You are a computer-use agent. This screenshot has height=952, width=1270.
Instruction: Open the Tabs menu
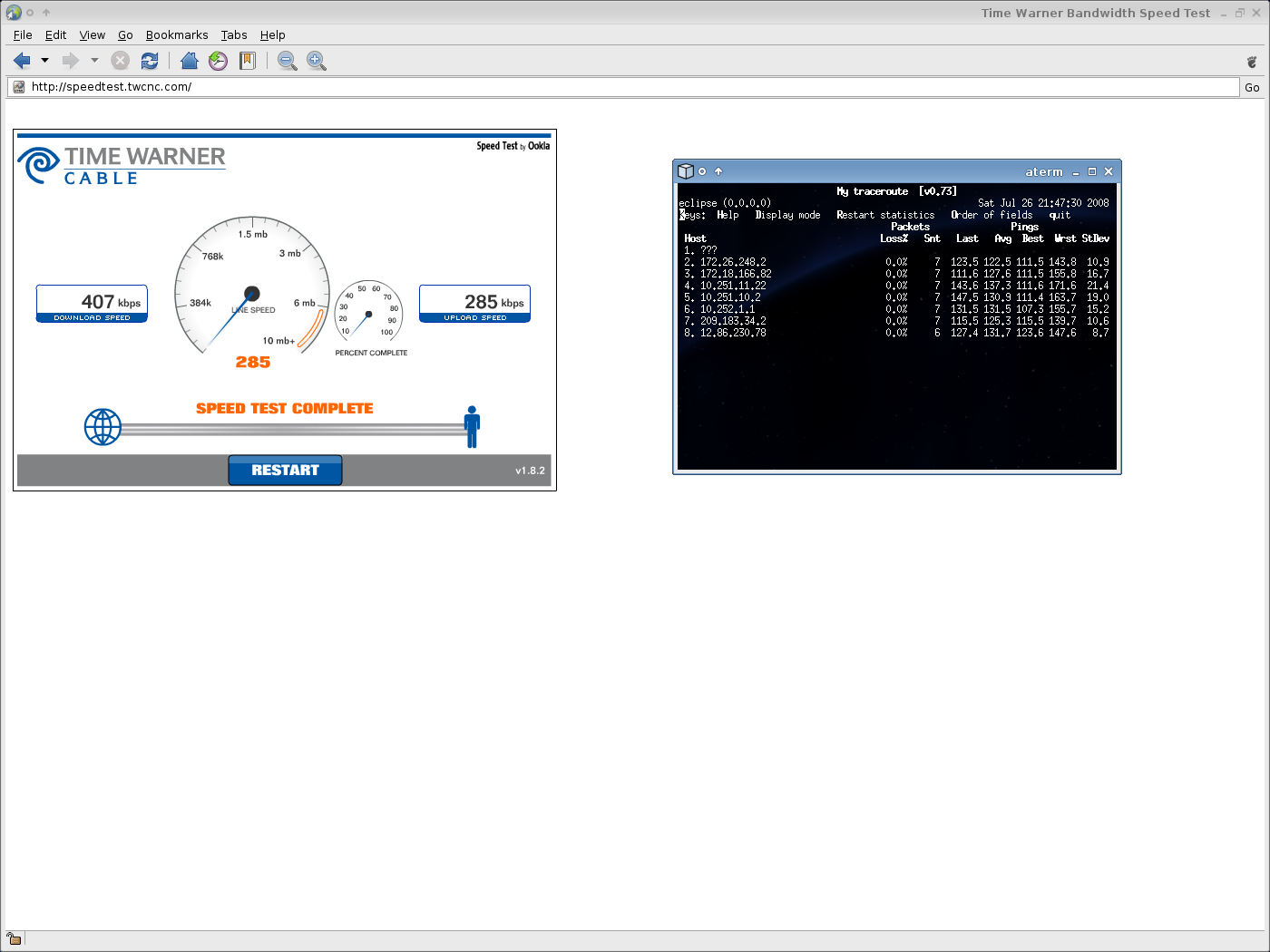click(234, 35)
